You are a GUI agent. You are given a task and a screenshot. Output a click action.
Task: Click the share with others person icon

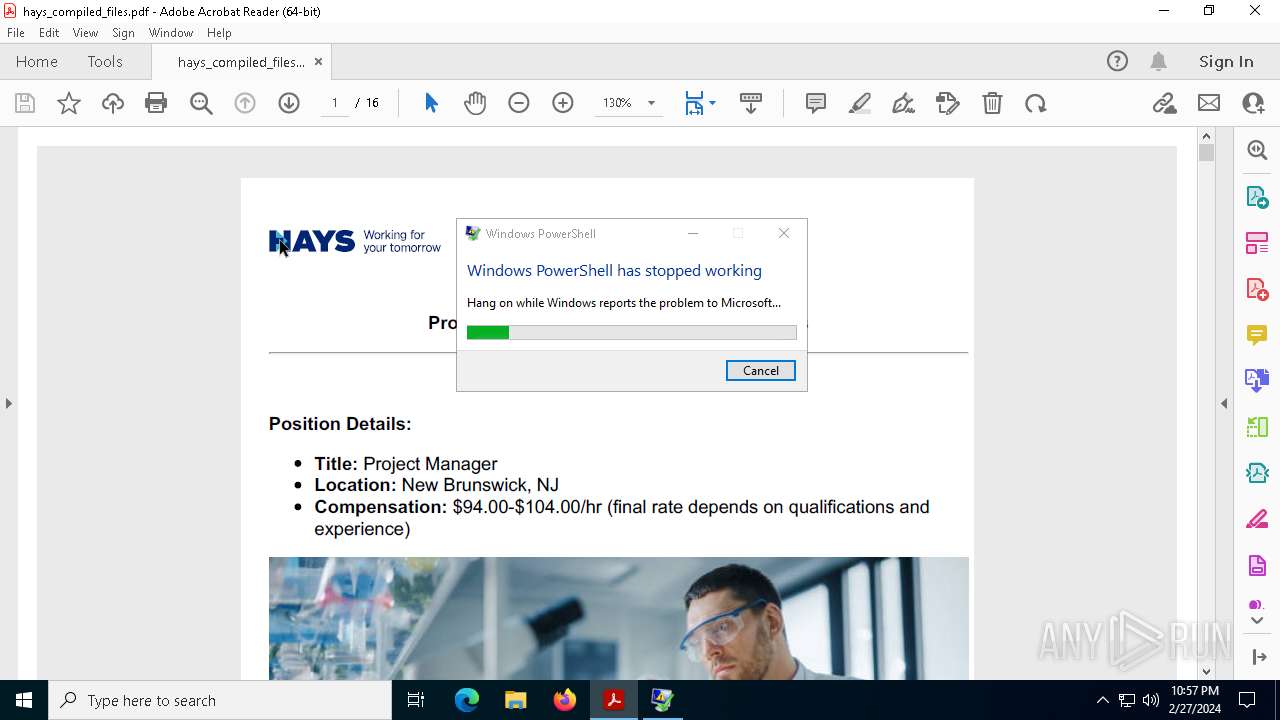point(1253,103)
